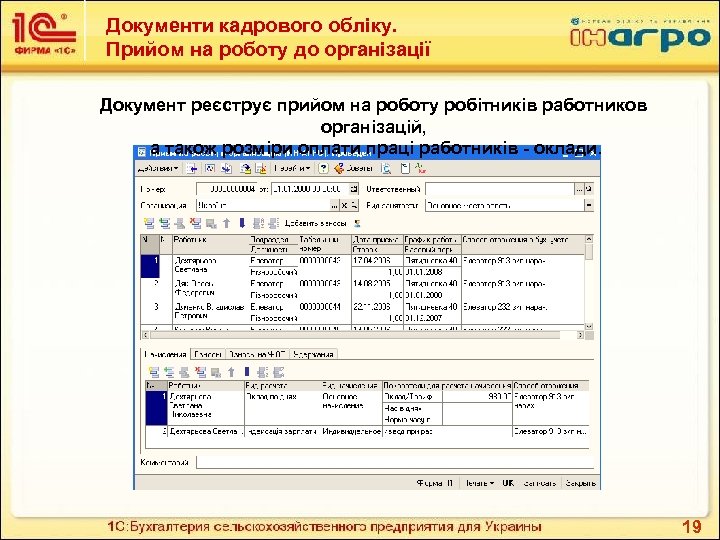Viewport: 720px width, 540px height.
Task: Click the OK button
Action: point(508,483)
